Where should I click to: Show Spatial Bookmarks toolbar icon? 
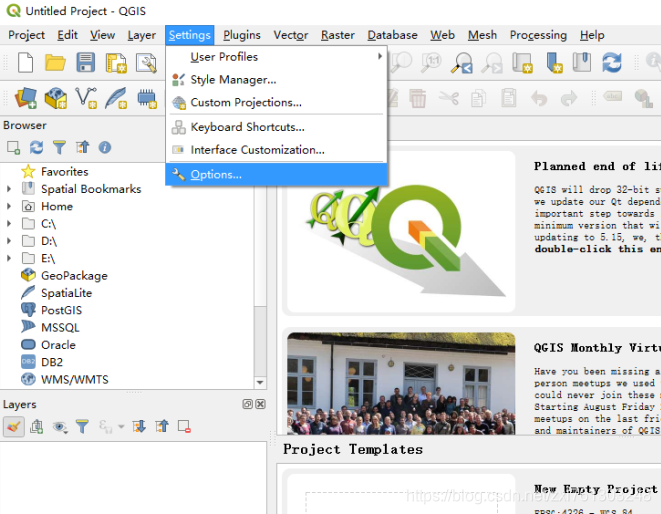(582, 62)
